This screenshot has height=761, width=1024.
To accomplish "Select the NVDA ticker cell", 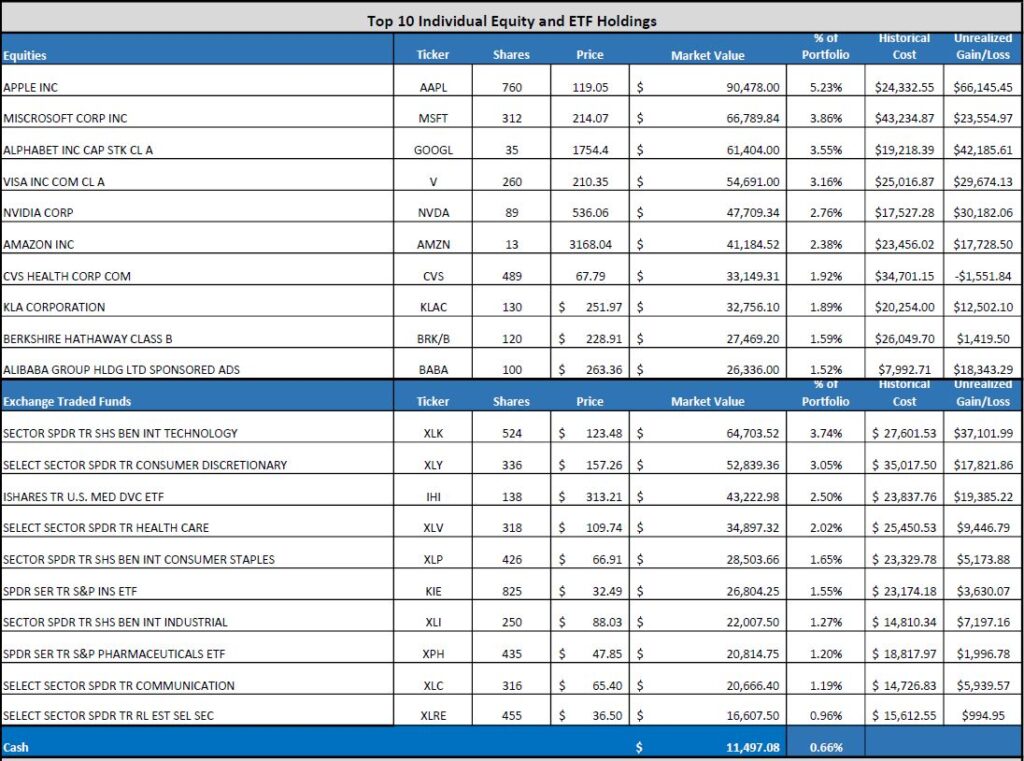I will [x=433, y=206].
